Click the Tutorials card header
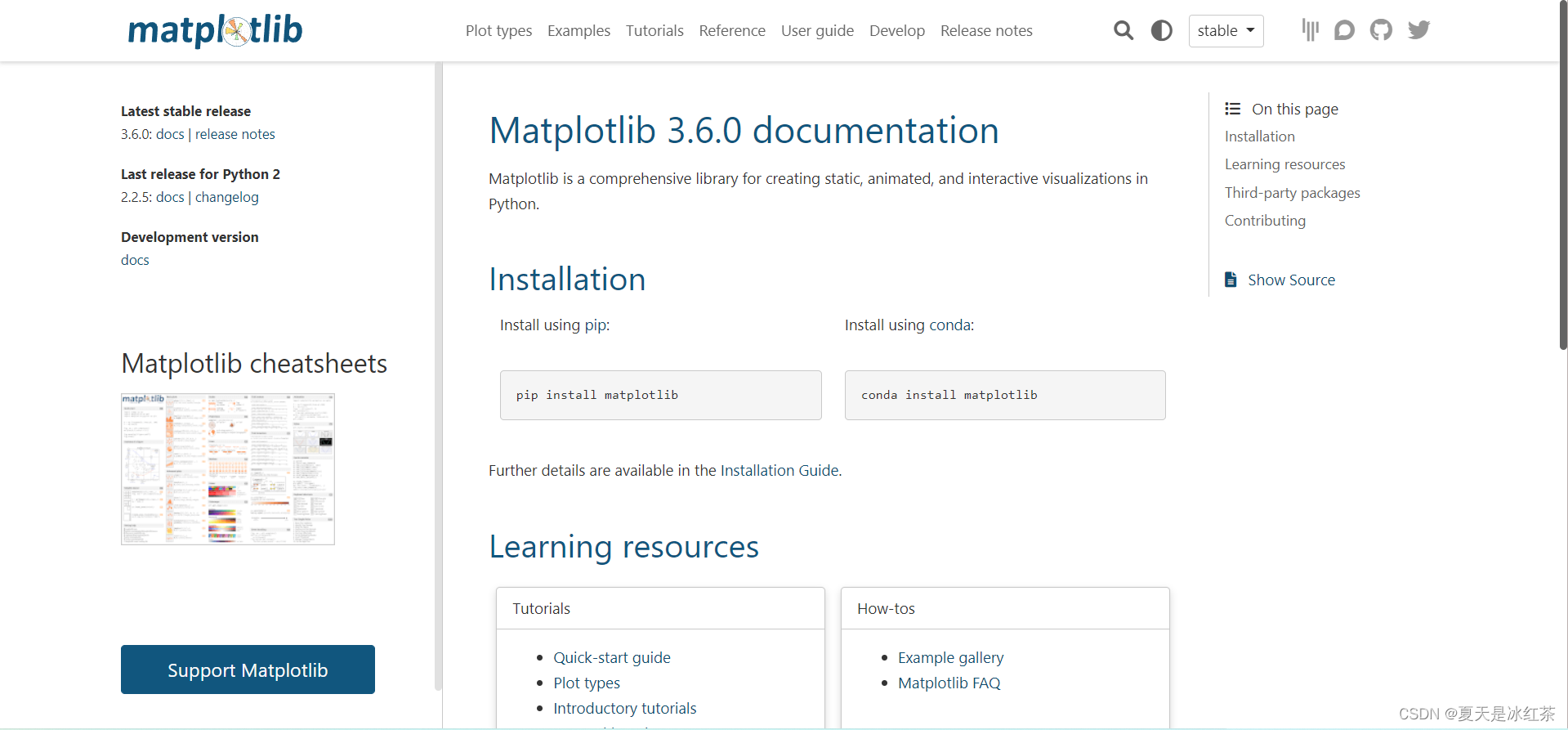Viewport: 1568px width, 730px height. (660, 609)
